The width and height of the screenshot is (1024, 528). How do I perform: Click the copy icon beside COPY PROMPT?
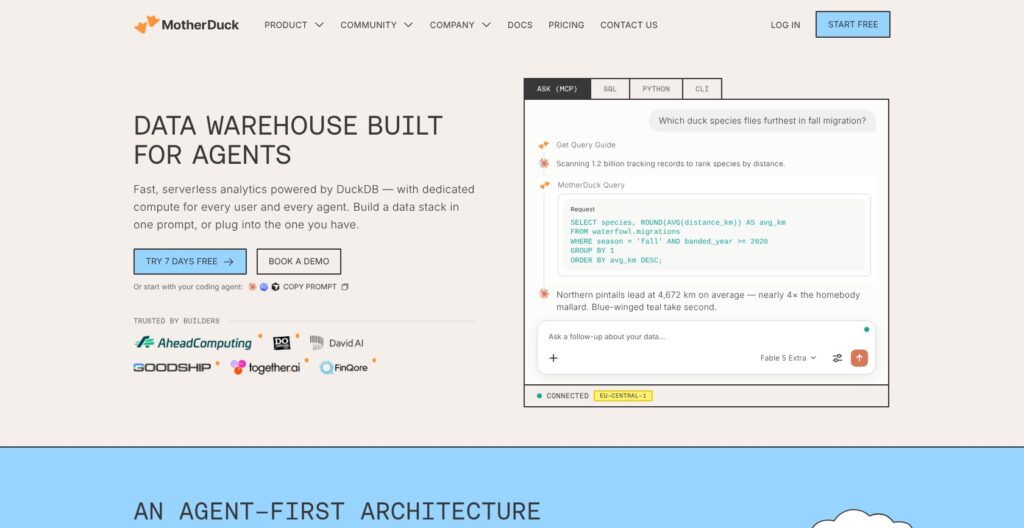click(345, 287)
